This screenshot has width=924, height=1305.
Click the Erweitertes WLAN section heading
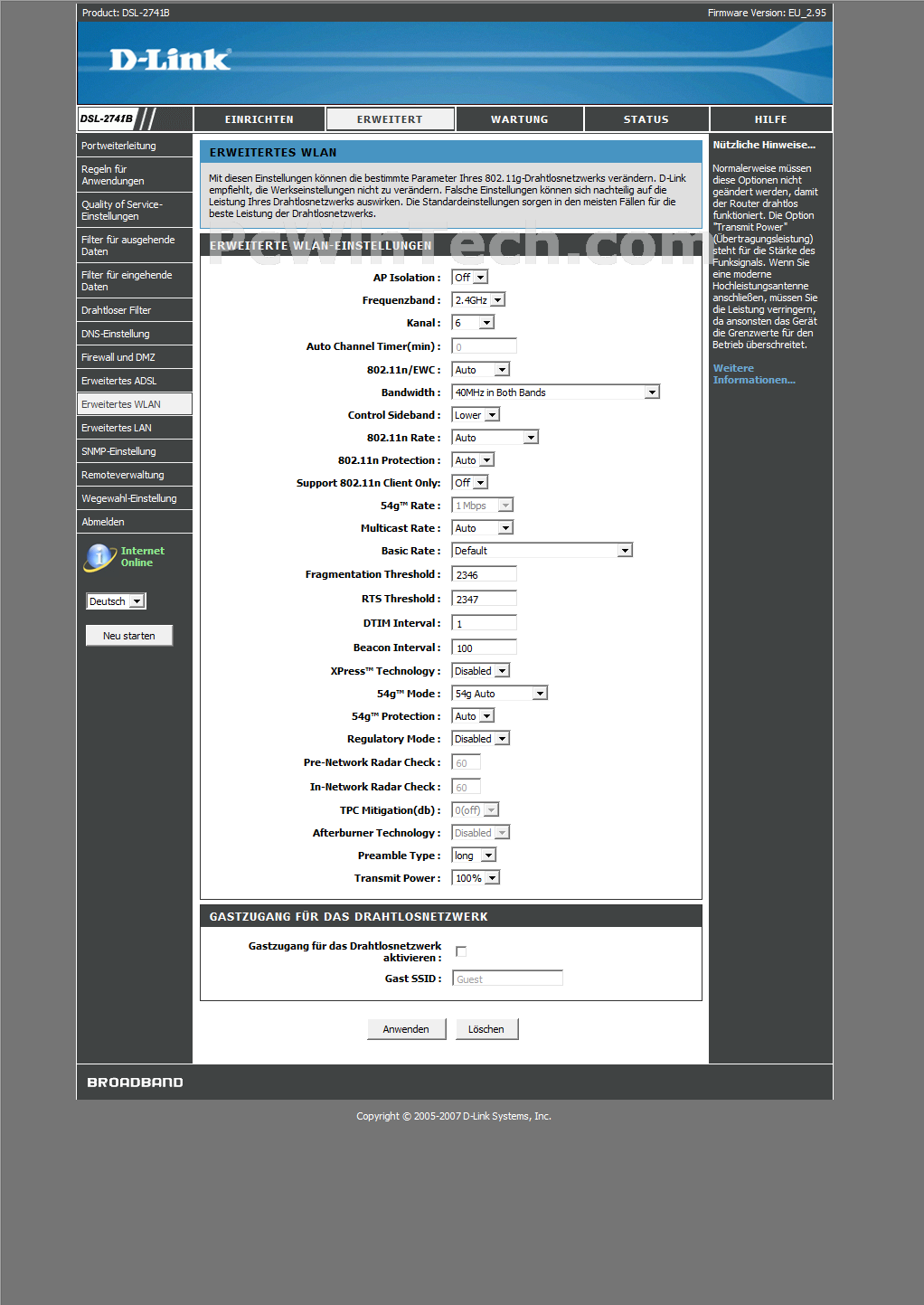pyautogui.click(x=273, y=153)
